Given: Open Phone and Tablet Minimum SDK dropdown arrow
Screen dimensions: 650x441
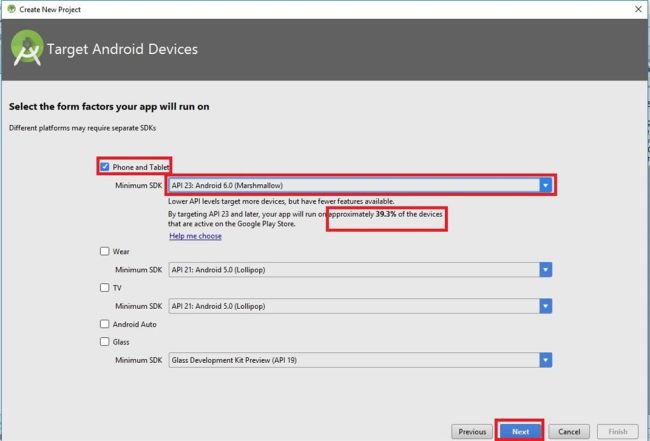Looking at the screenshot, I should point(546,185).
